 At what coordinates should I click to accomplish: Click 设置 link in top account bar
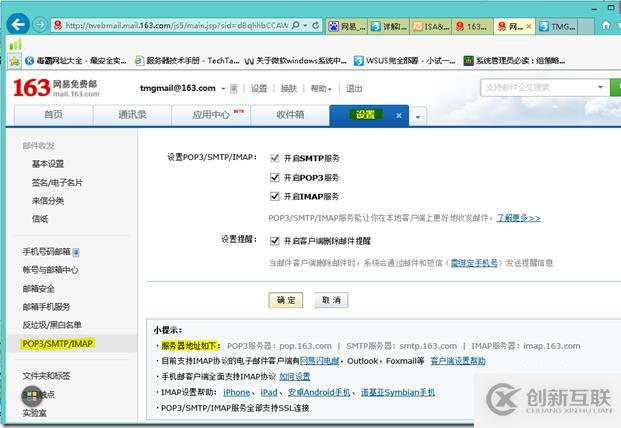tap(259, 88)
